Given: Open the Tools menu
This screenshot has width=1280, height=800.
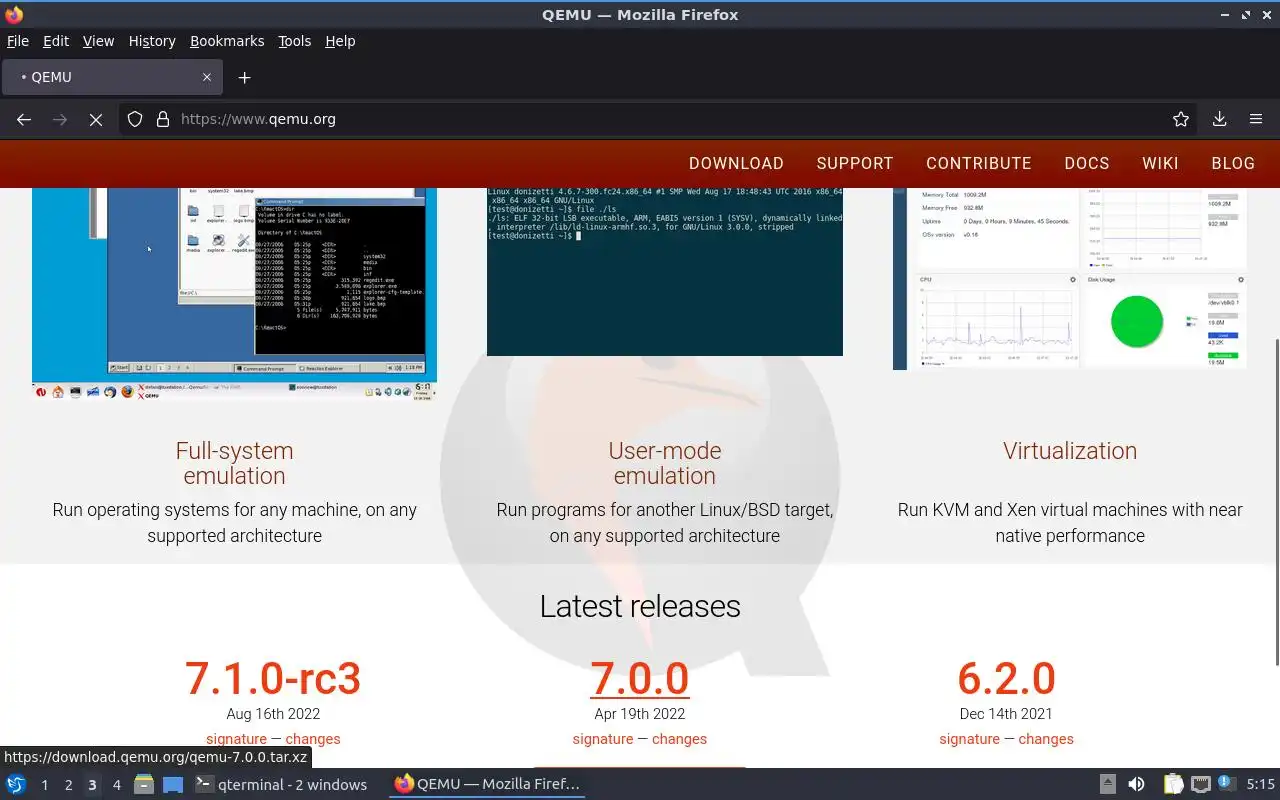Looking at the screenshot, I should pos(295,41).
